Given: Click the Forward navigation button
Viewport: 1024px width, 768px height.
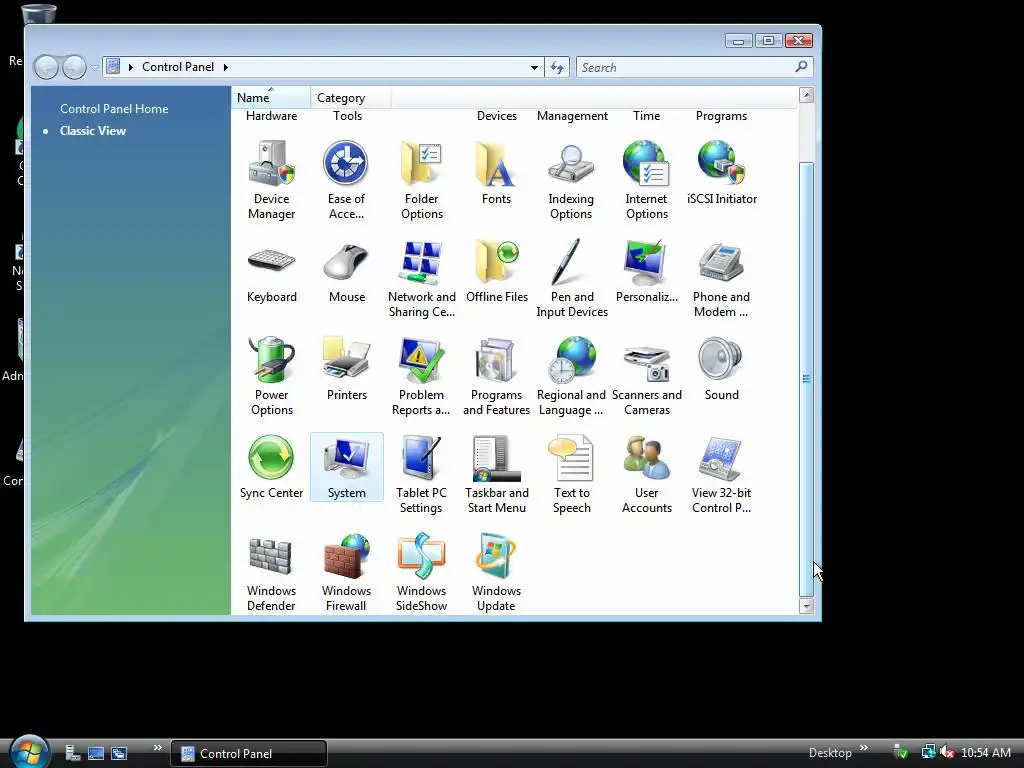Looking at the screenshot, I should point(74,67).
